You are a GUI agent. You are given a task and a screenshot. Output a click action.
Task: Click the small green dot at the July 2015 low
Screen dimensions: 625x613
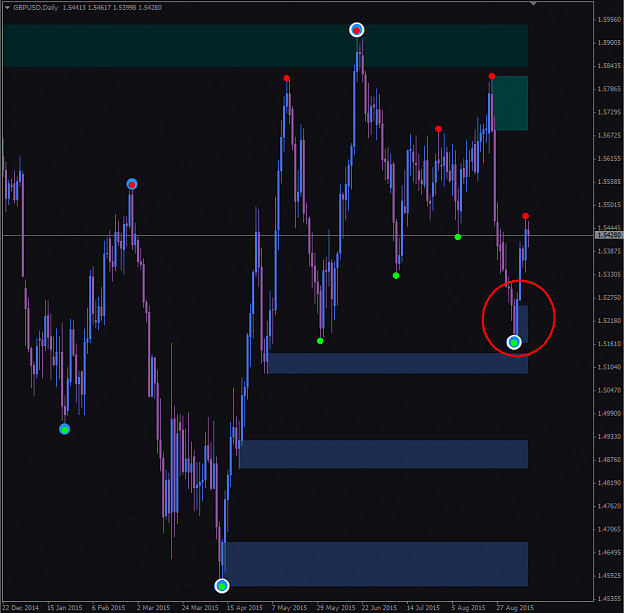pos(396,275)
